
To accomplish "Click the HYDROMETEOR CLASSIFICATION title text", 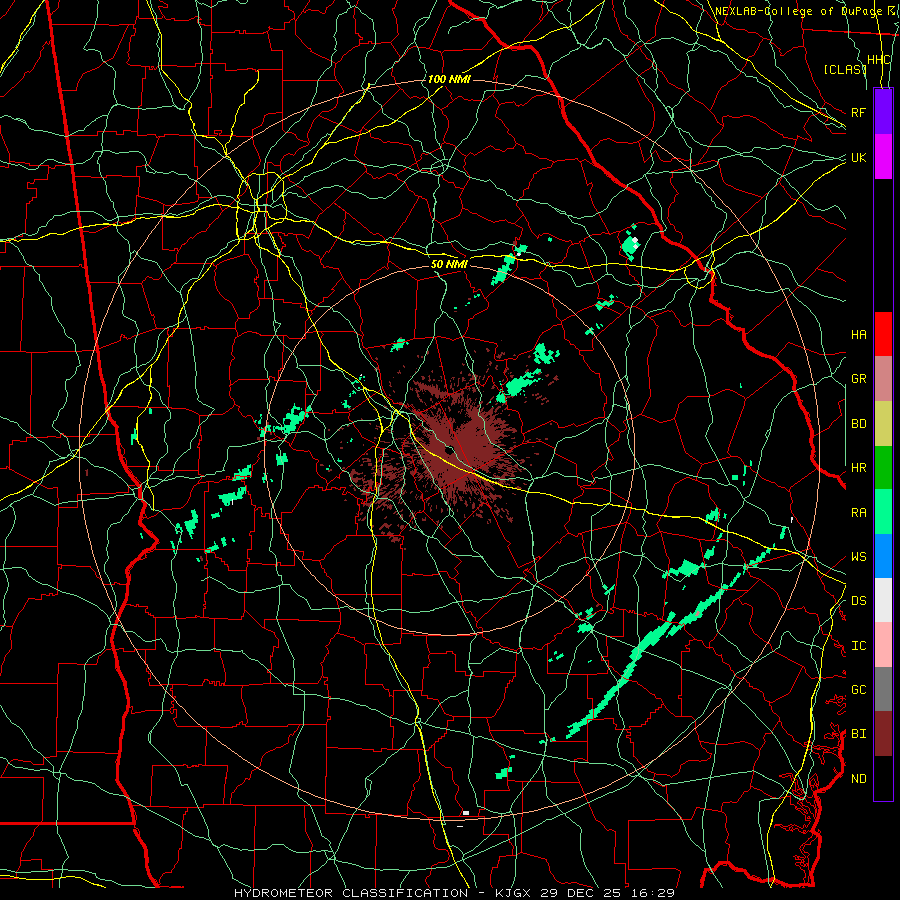I will point(351,893).
